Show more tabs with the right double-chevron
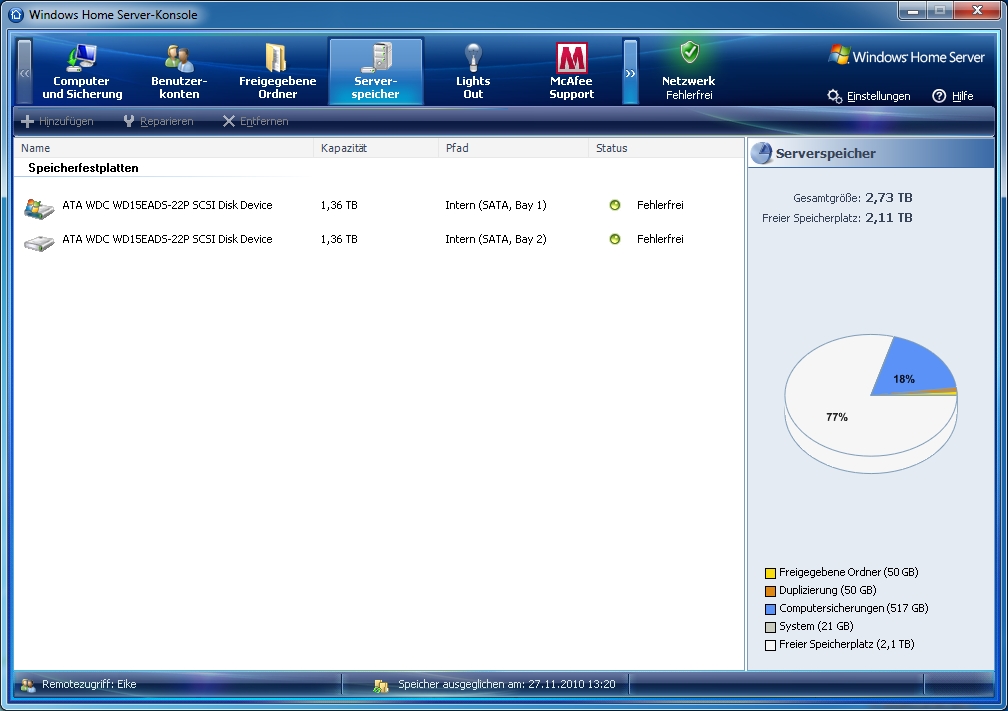Viewport: 1008px width, 711px height. pyautogui.click(x=630, y=71)
